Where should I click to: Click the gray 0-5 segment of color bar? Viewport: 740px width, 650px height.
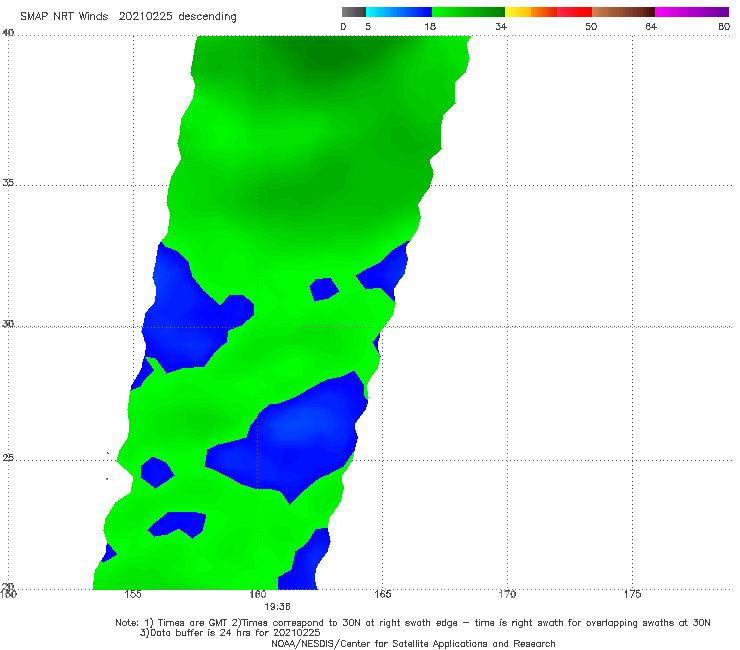click(x=354, y=12)
